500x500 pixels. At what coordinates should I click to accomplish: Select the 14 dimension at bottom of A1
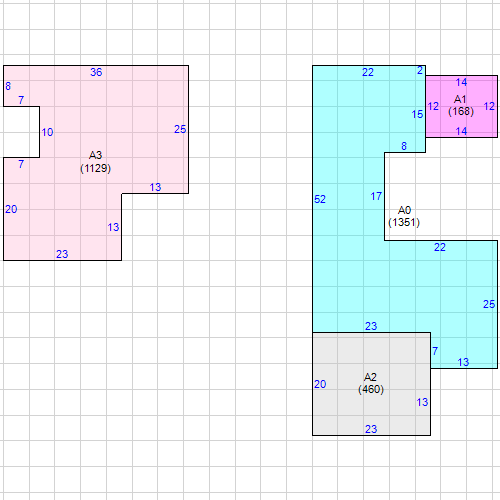click(461, 131)
